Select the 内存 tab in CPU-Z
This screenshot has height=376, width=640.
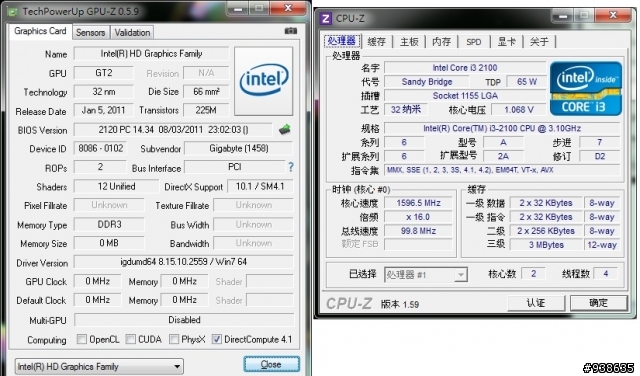coord(441,41)
